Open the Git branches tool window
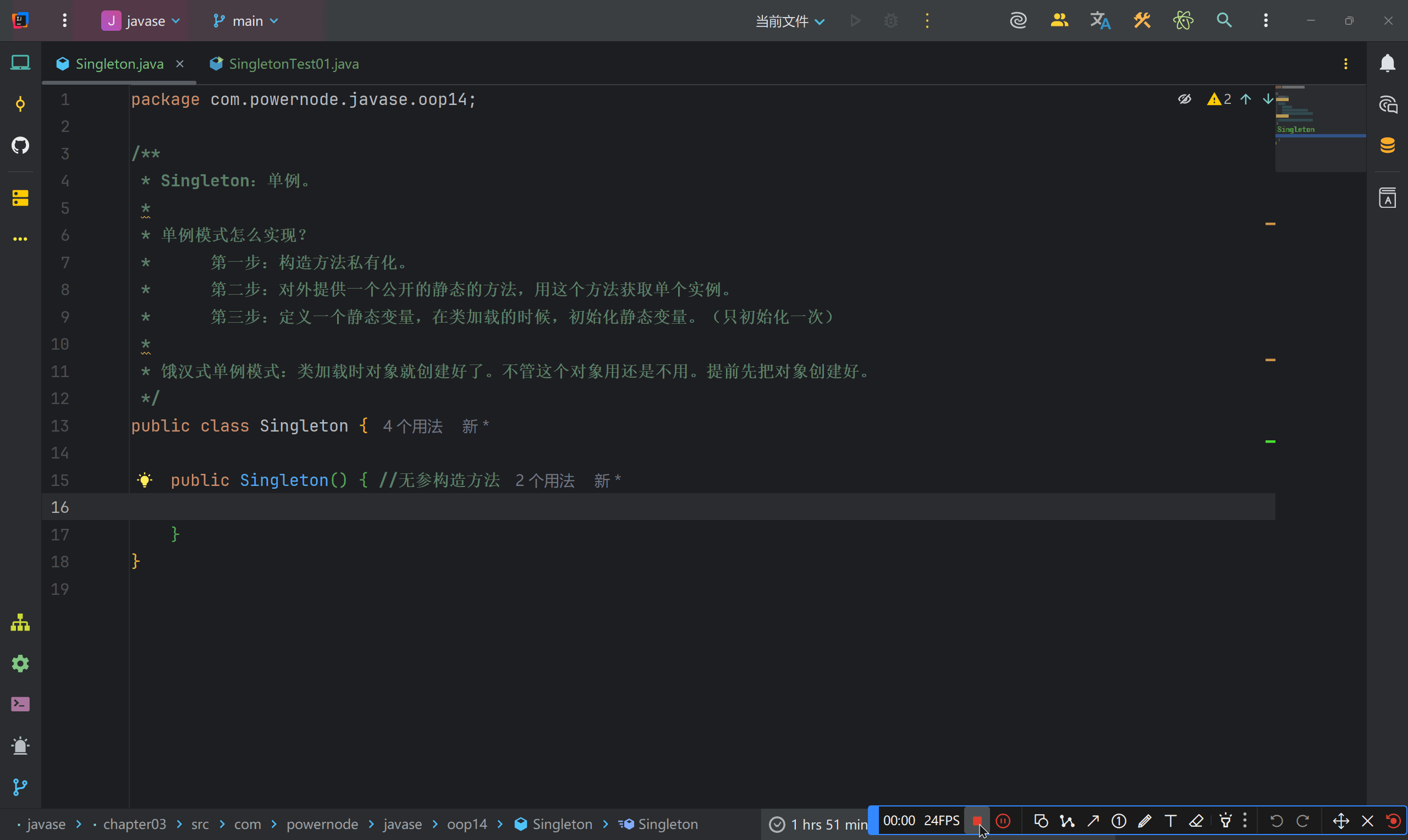The height and width of the screenshot is (840, 1408). click(20, 787)
